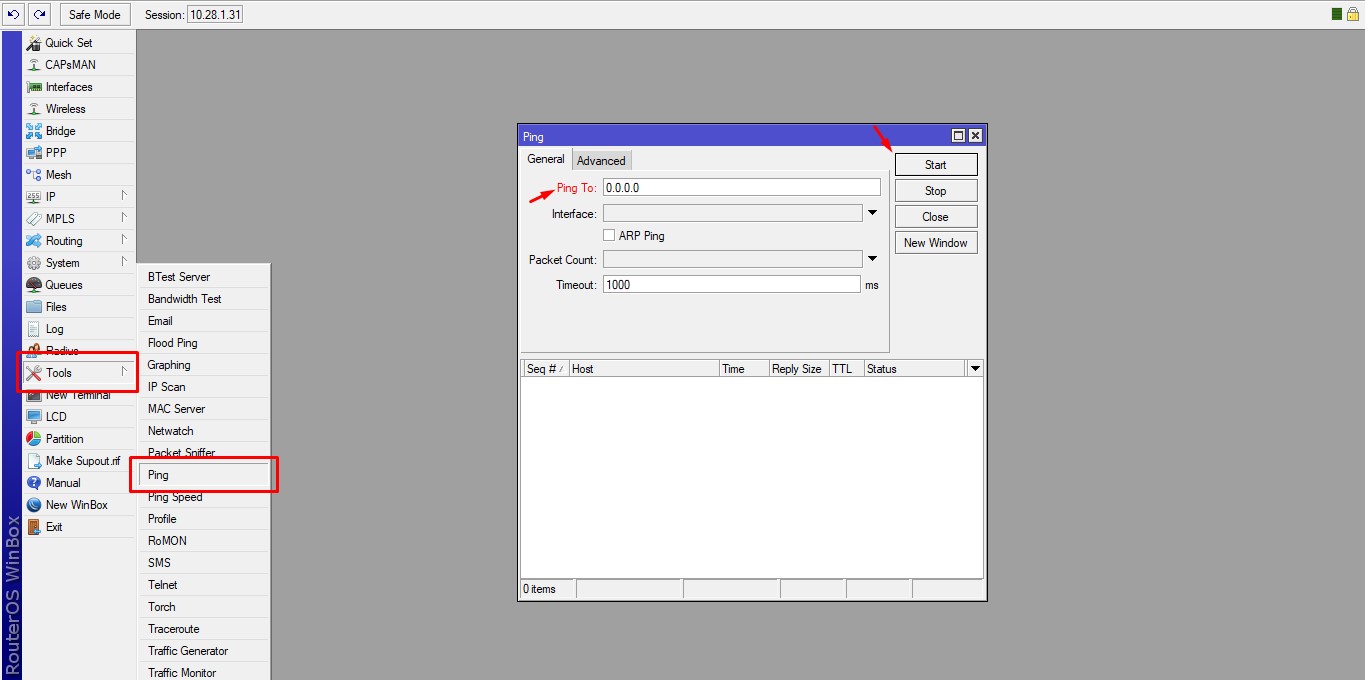Toggle the Safe Mode button
Viewport: 1365px width, 680px height.
[x=95, y=15]
